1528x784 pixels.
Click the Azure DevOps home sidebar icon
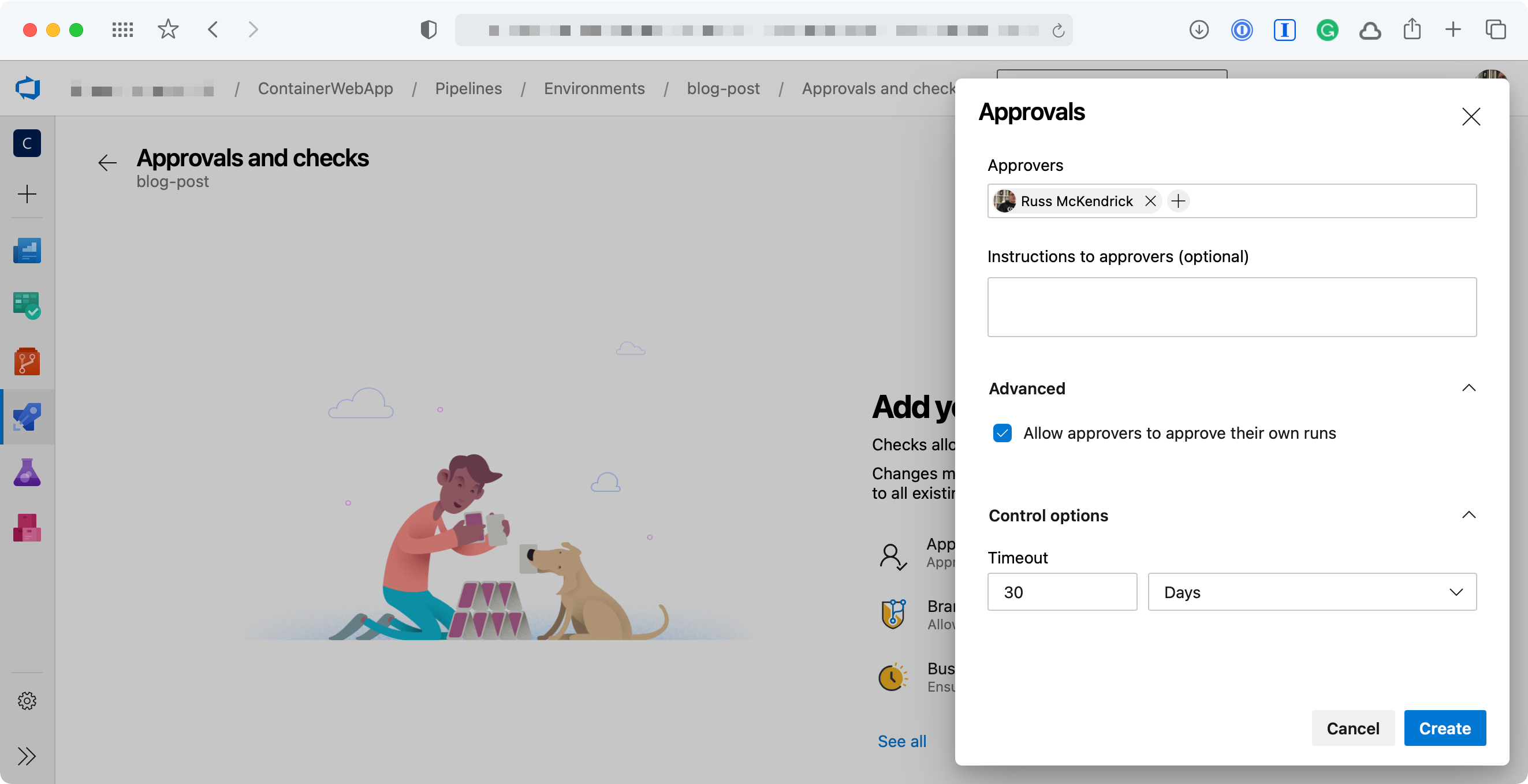tap(28, 88)
